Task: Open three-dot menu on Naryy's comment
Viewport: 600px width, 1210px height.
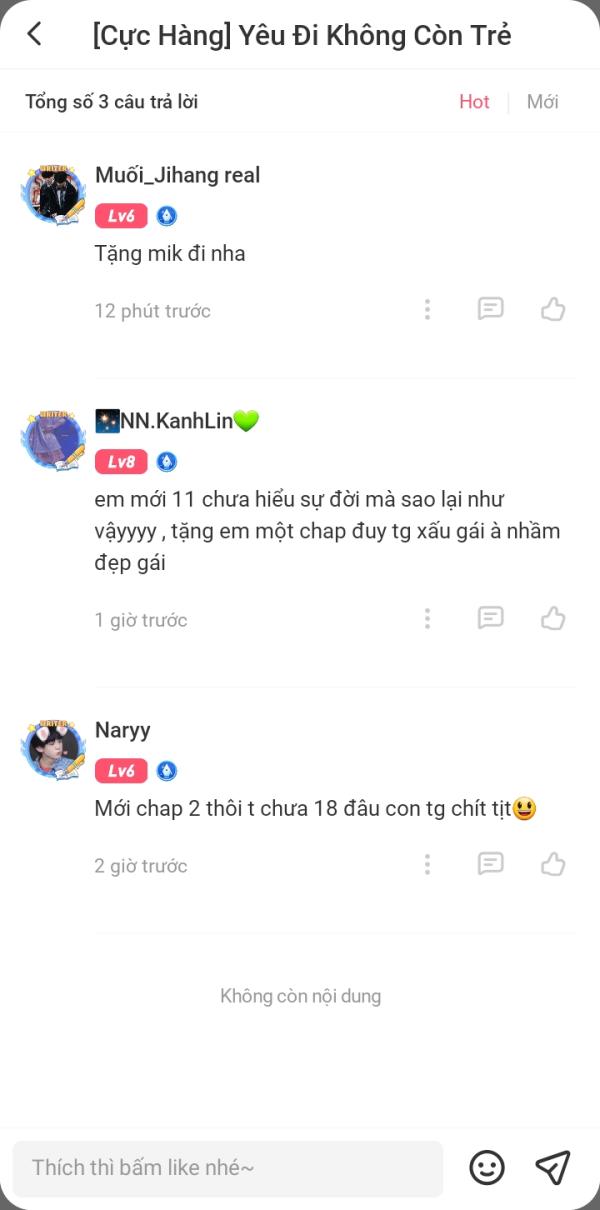Action: tap(427, 864)
